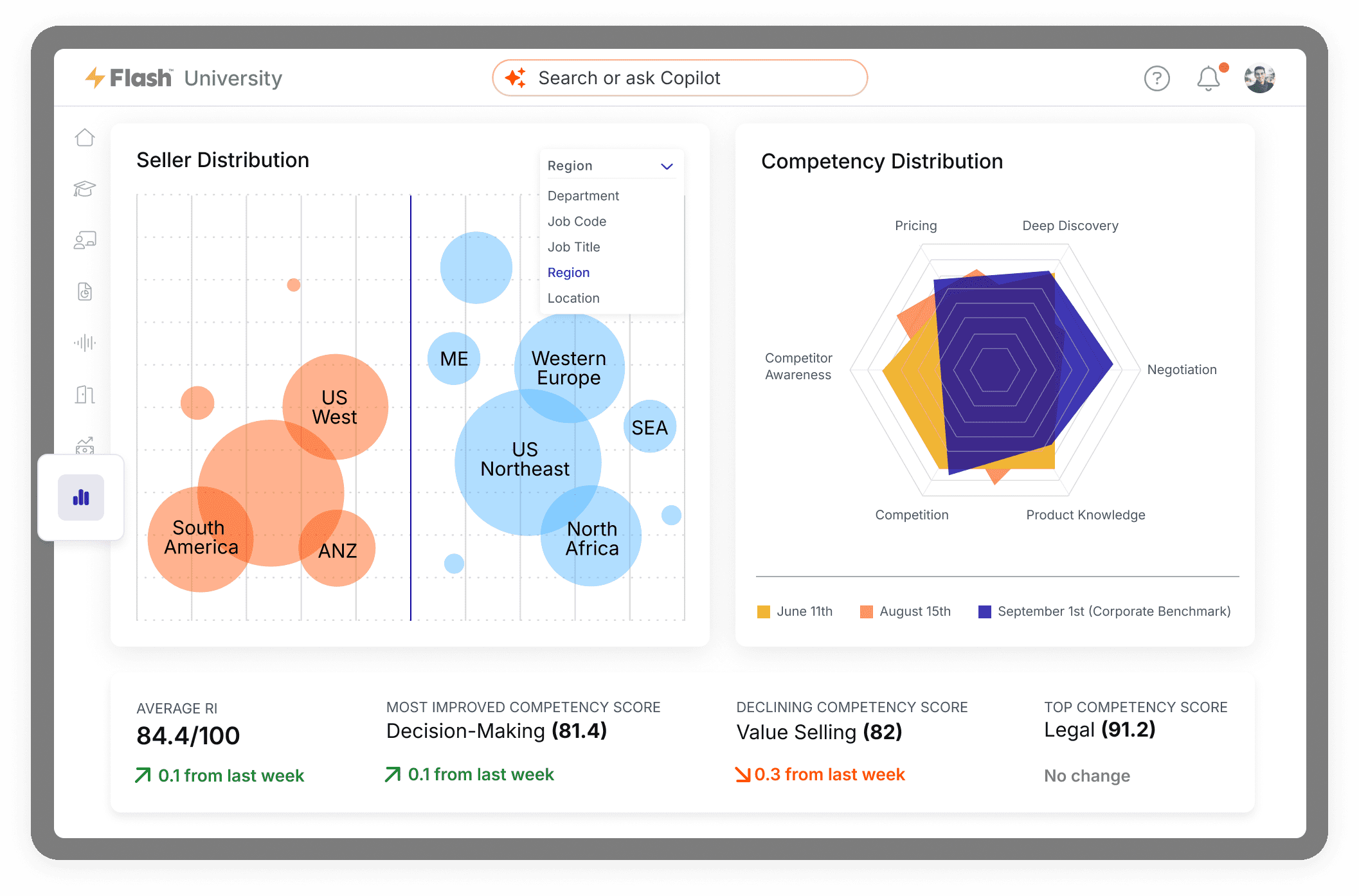Toggle August 15th legend series
The height and width of the screenshot is (896, 1359).
point(867,611)
